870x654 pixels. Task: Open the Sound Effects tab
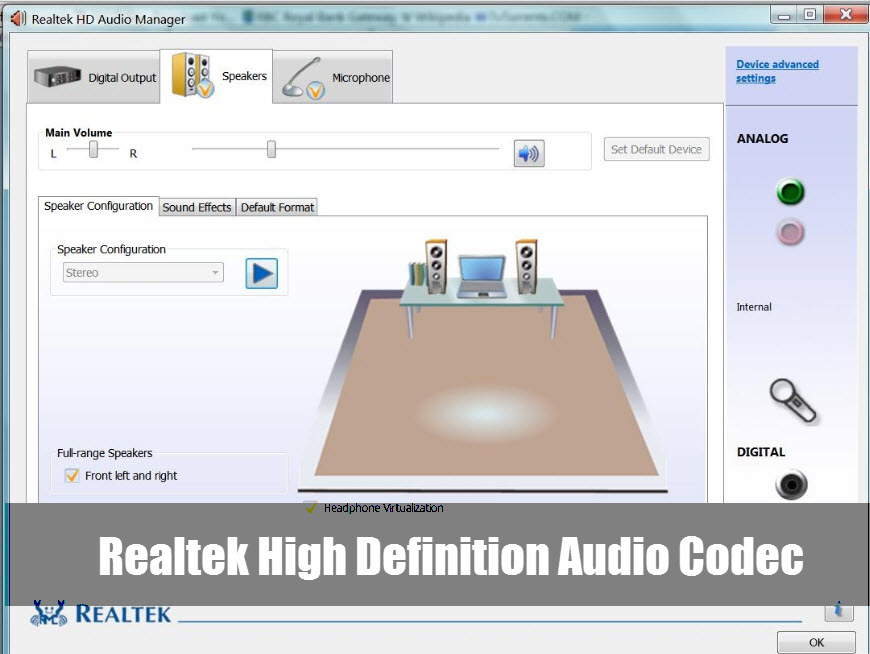[x=197, y=207]
